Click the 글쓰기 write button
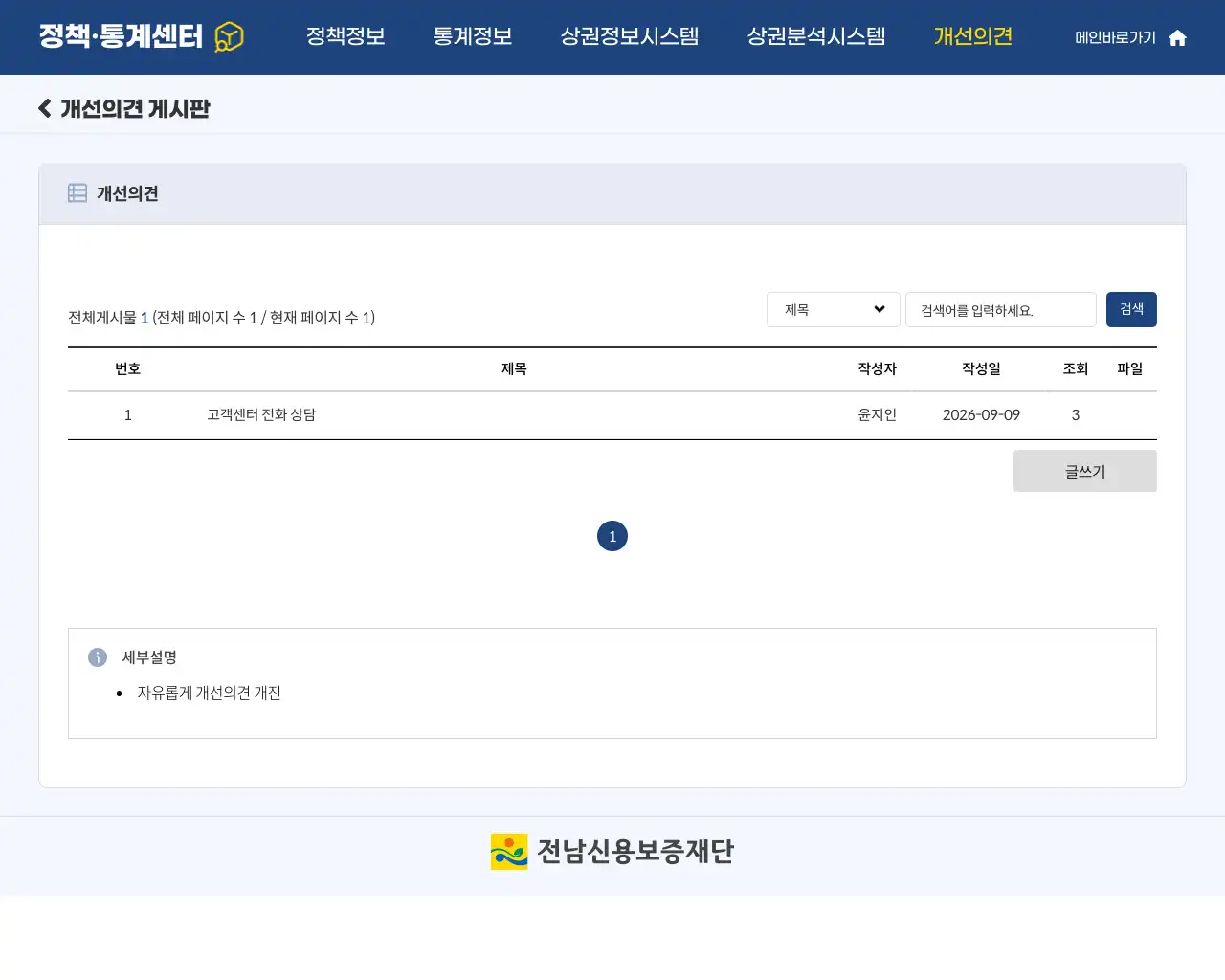The width and height of the screenshot is (1225, 980). [1085, 471]
